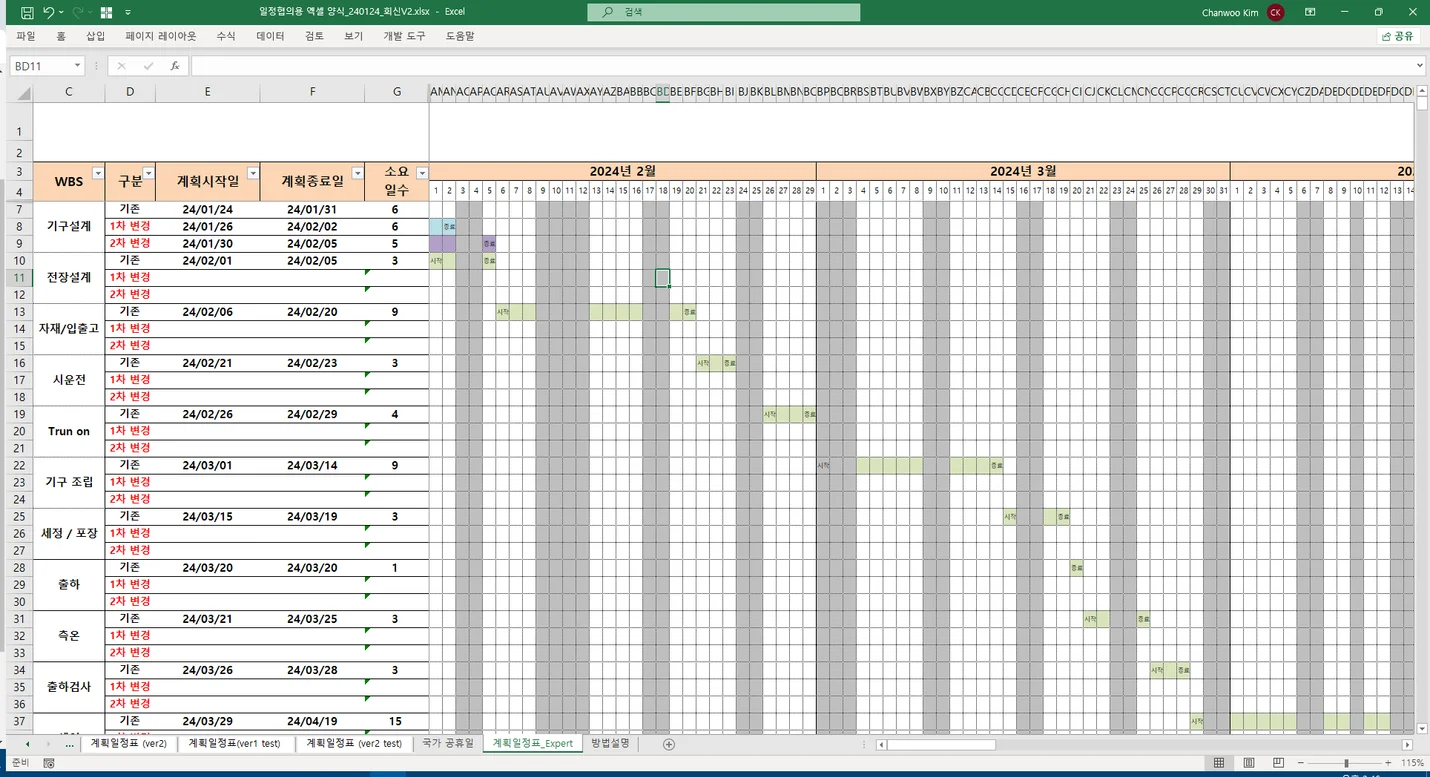Switch to 계획일정표 (ver2) sheet

[129, 743]
